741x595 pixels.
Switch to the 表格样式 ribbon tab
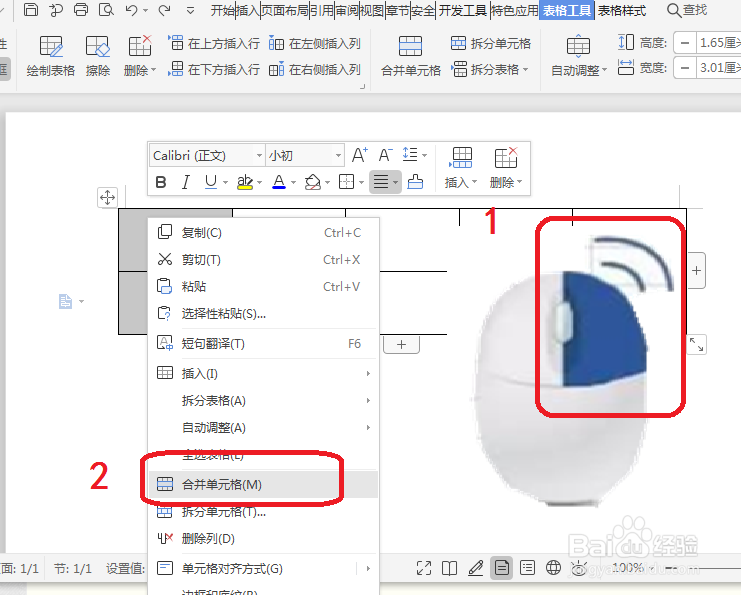click(x=621, y=10)
